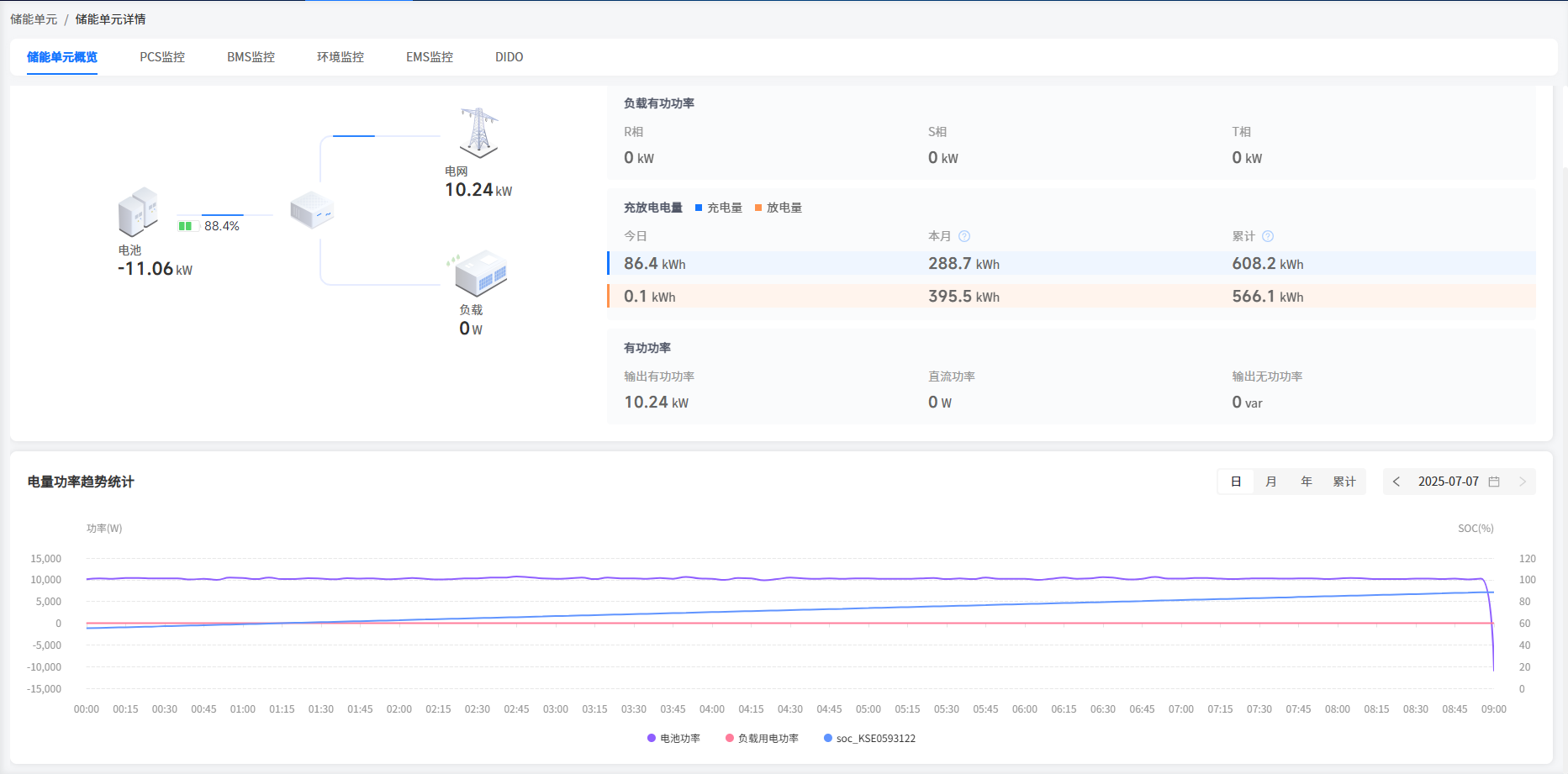
Task: Toggle 电池功率 series in chart legend
Action: coord(673,739)
